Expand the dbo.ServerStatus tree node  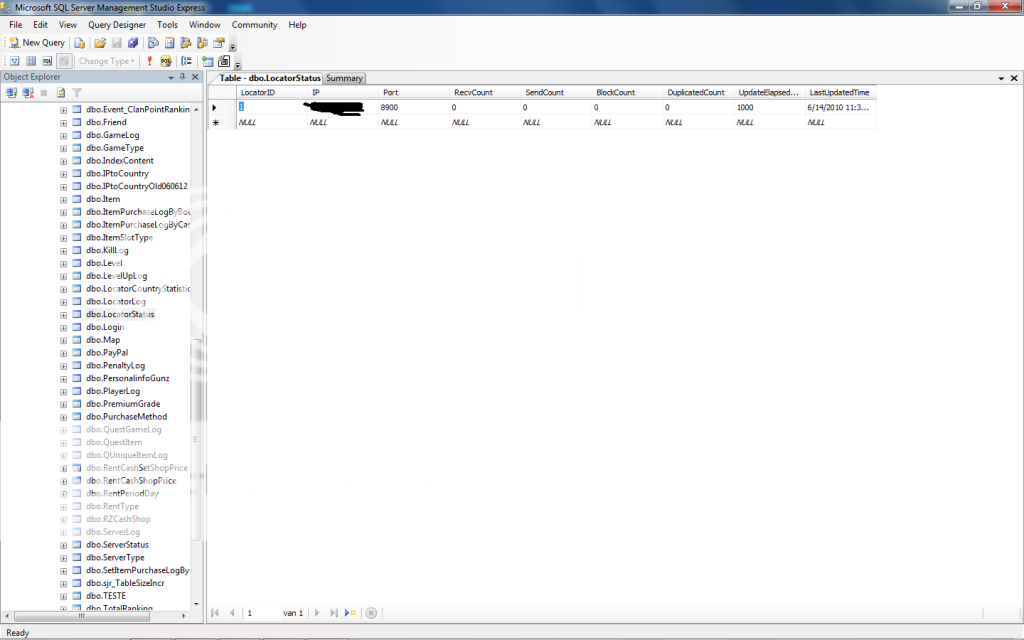click(x=64, y=545)
